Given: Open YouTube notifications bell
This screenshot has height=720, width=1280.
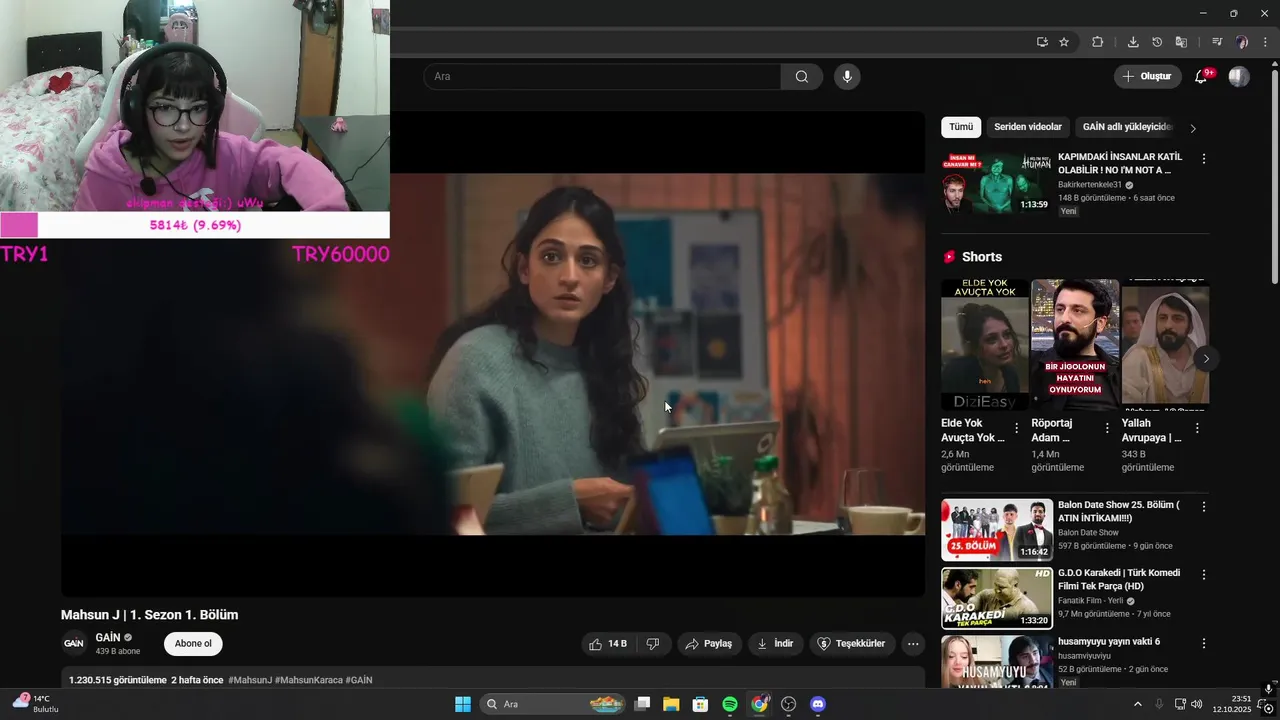Looking at the screenshot, I should point(1201,77).
